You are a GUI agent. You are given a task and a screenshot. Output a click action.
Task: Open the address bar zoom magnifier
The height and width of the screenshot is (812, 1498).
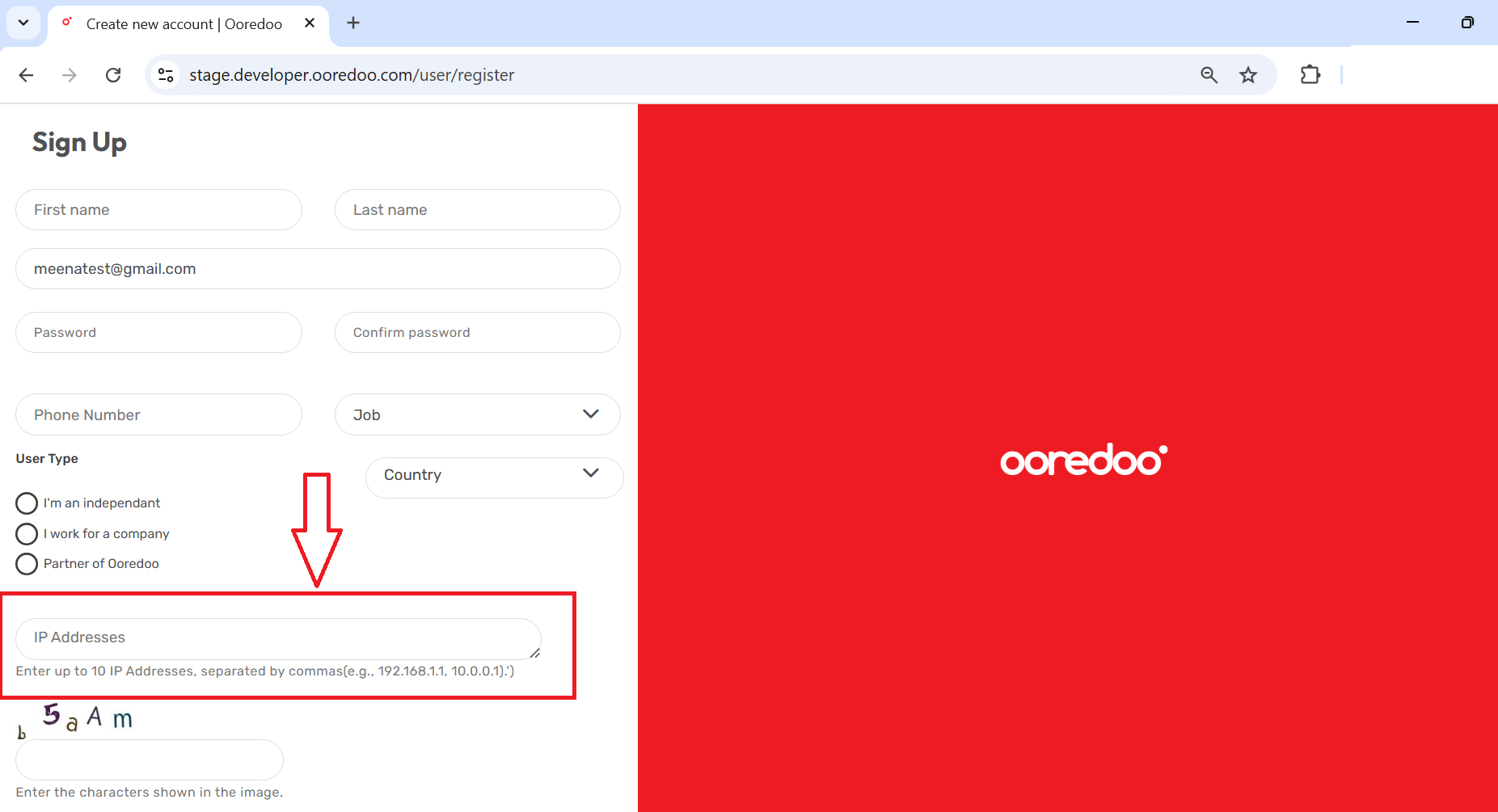1209,74
